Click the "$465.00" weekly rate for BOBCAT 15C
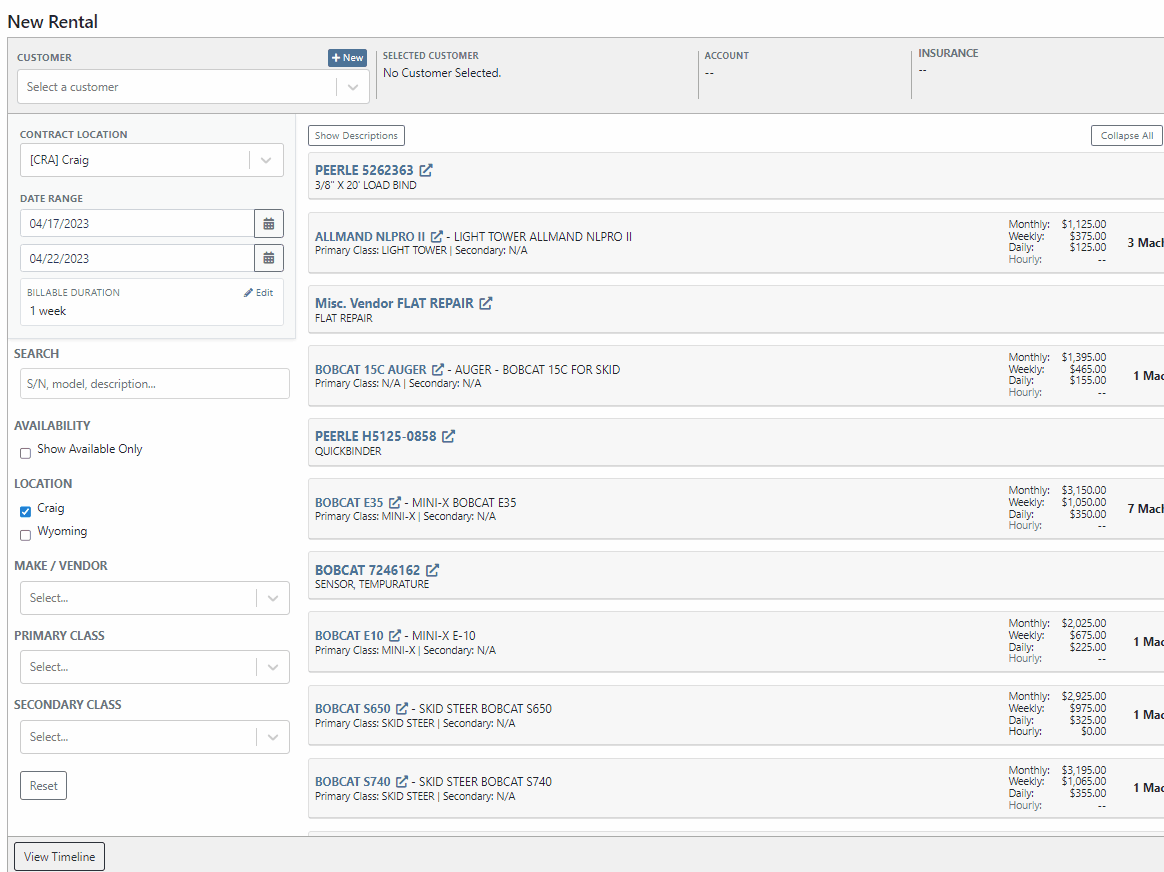Image resolution: width=1164 pixels, height=872 pixels. (1088, 369)
